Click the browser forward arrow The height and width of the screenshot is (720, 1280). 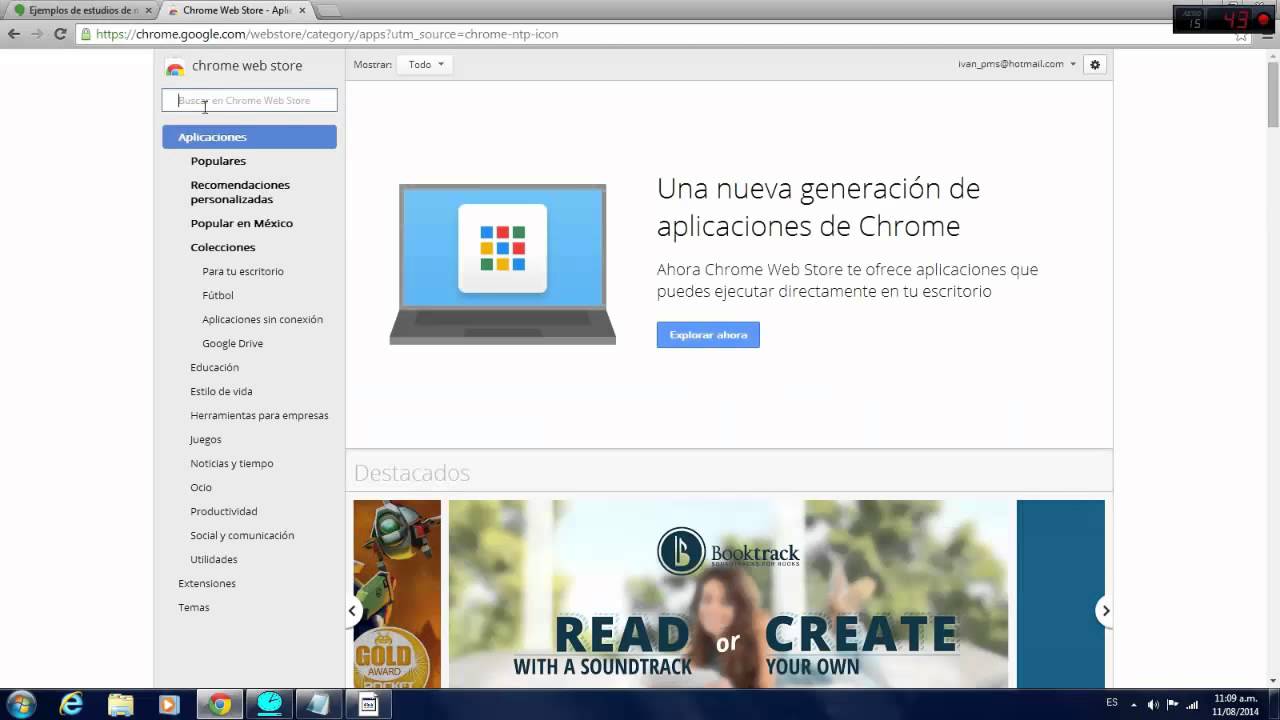pyautogui.click(x=37, y=34)
